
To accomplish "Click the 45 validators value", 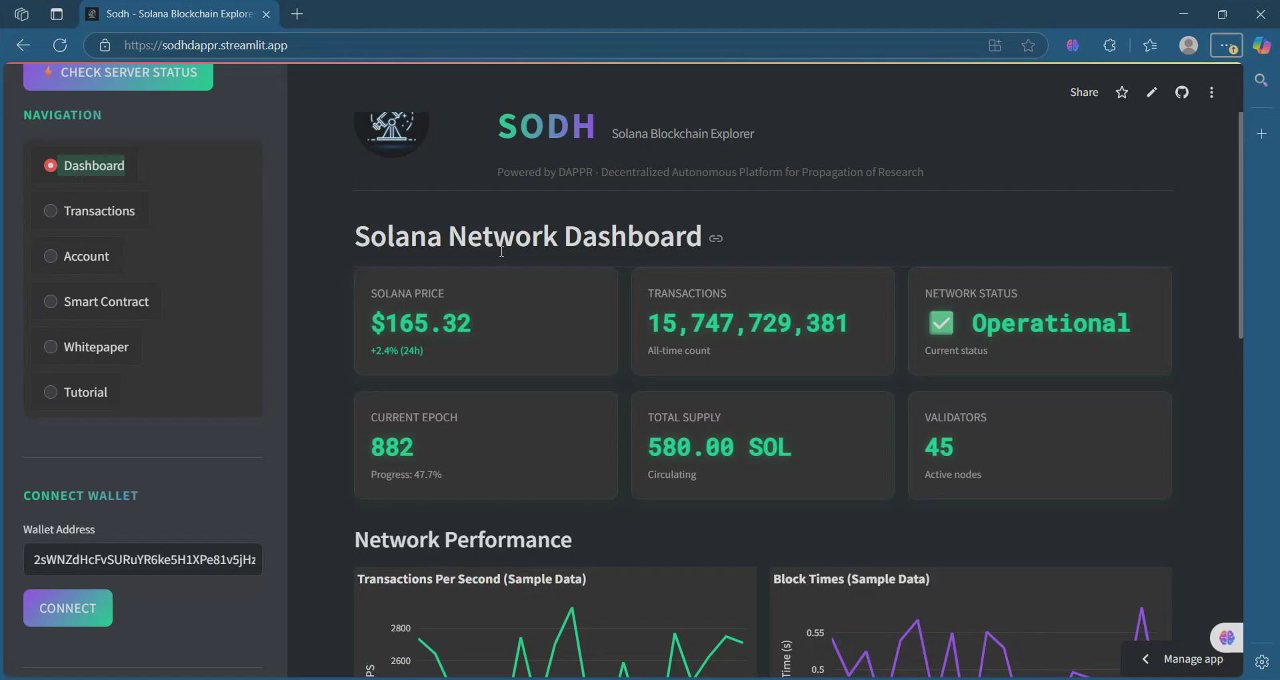I will point(939,447).
